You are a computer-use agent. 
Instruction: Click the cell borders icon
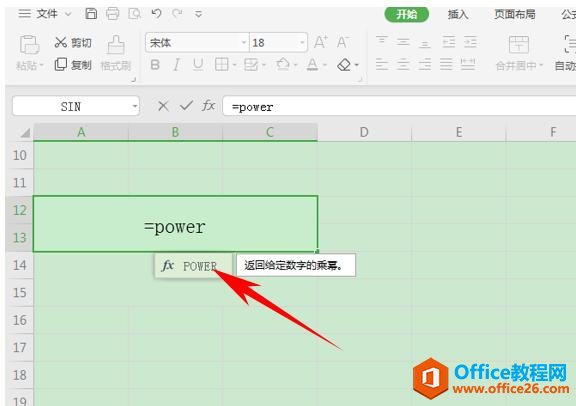[x=222, y=65]
